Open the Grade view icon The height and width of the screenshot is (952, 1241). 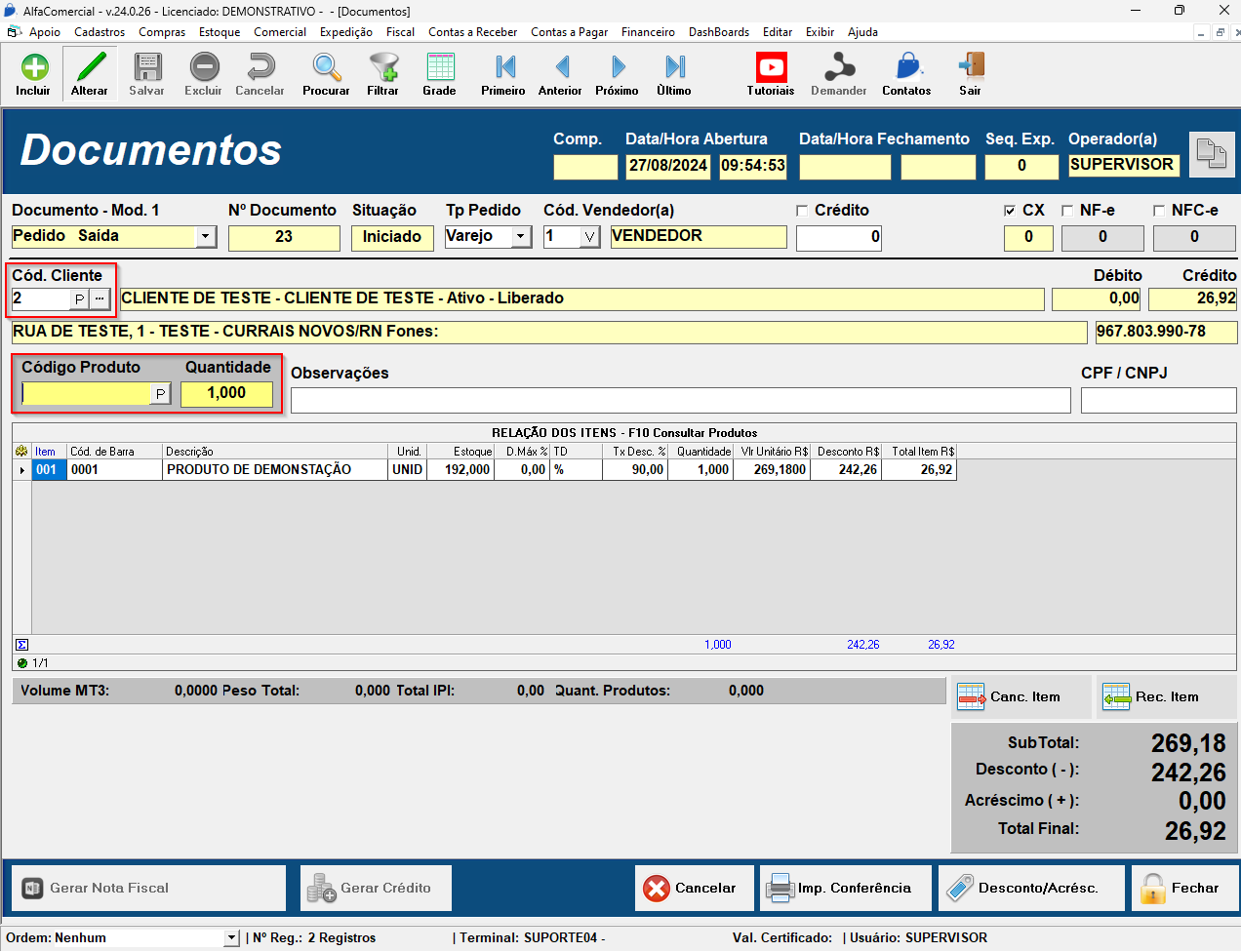point(439,68)
